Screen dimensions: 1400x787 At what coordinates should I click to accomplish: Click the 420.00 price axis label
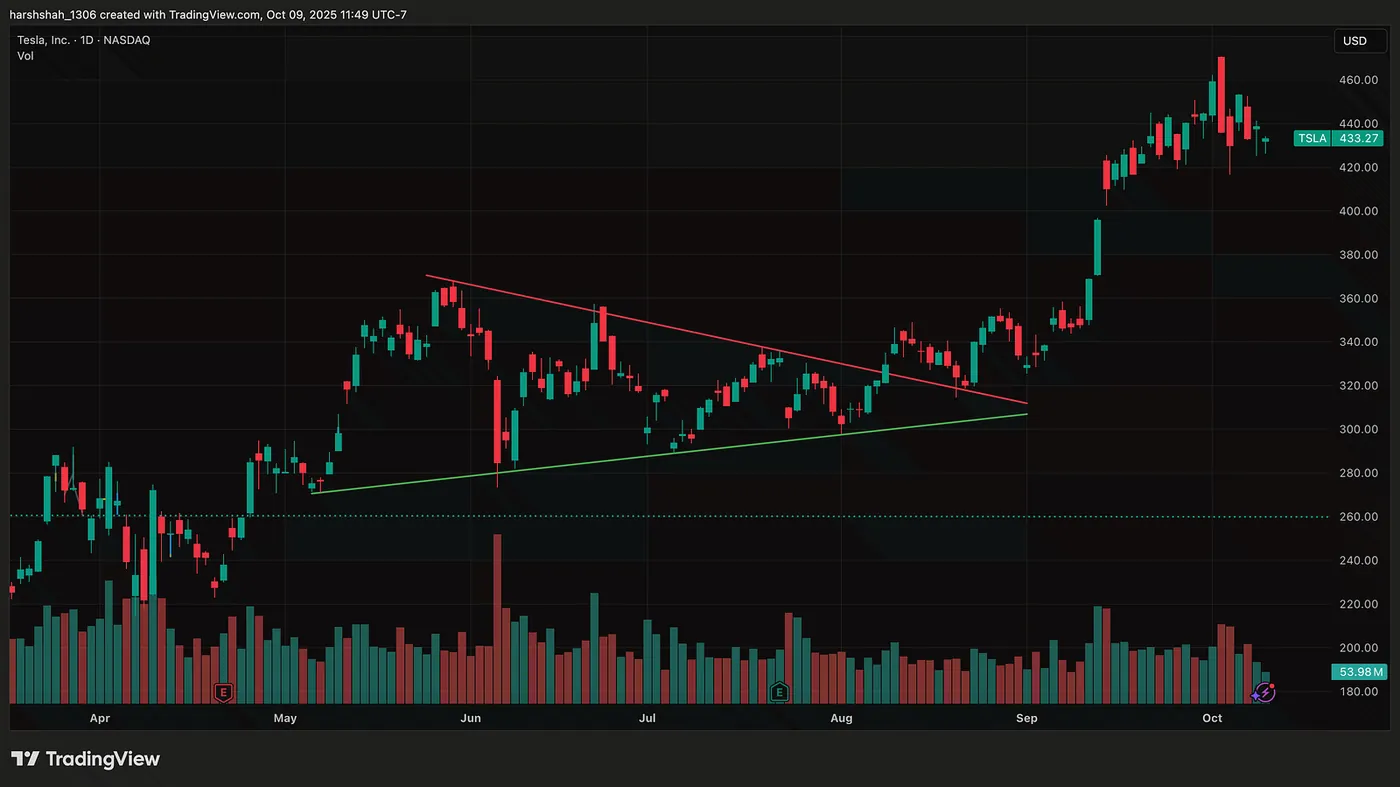tap(1359, 167)
